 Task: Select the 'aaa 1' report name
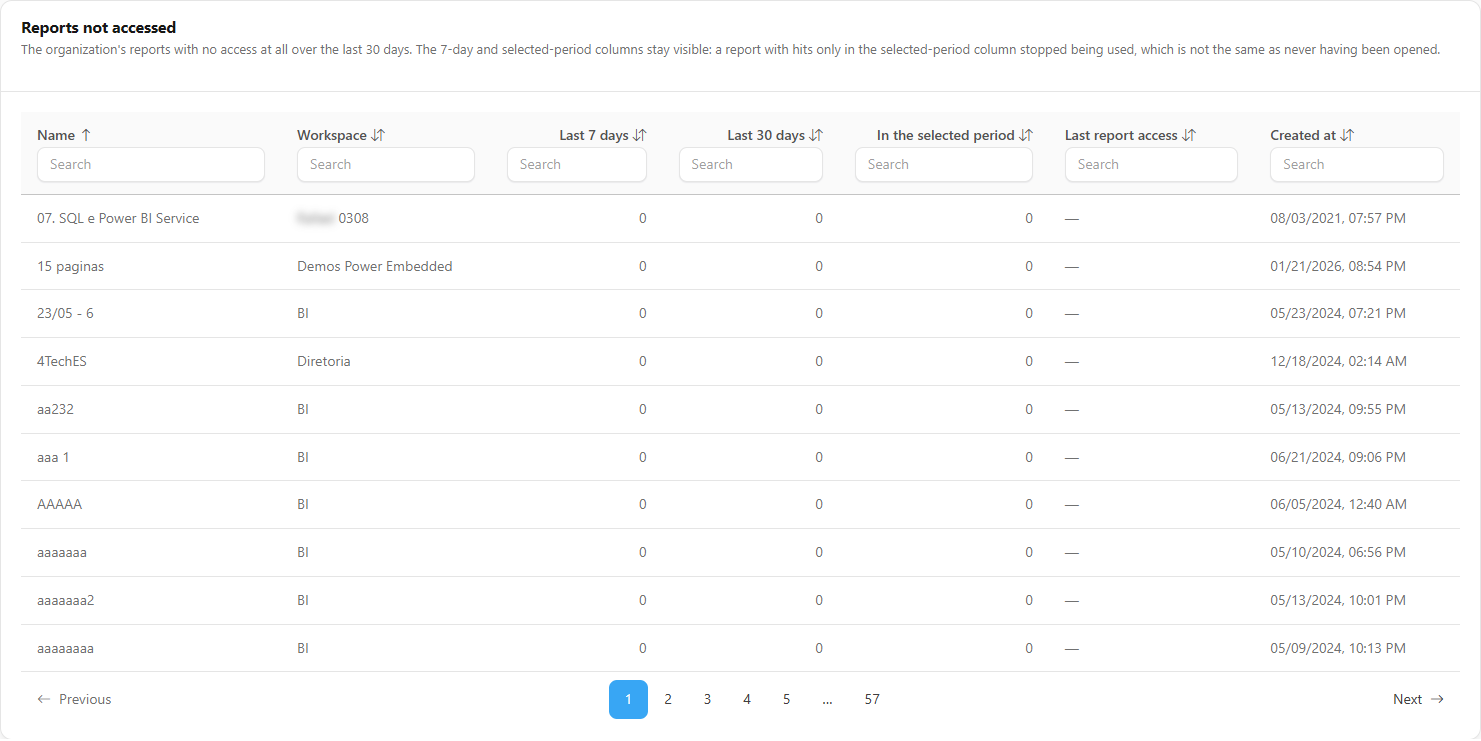coord(53,458)
